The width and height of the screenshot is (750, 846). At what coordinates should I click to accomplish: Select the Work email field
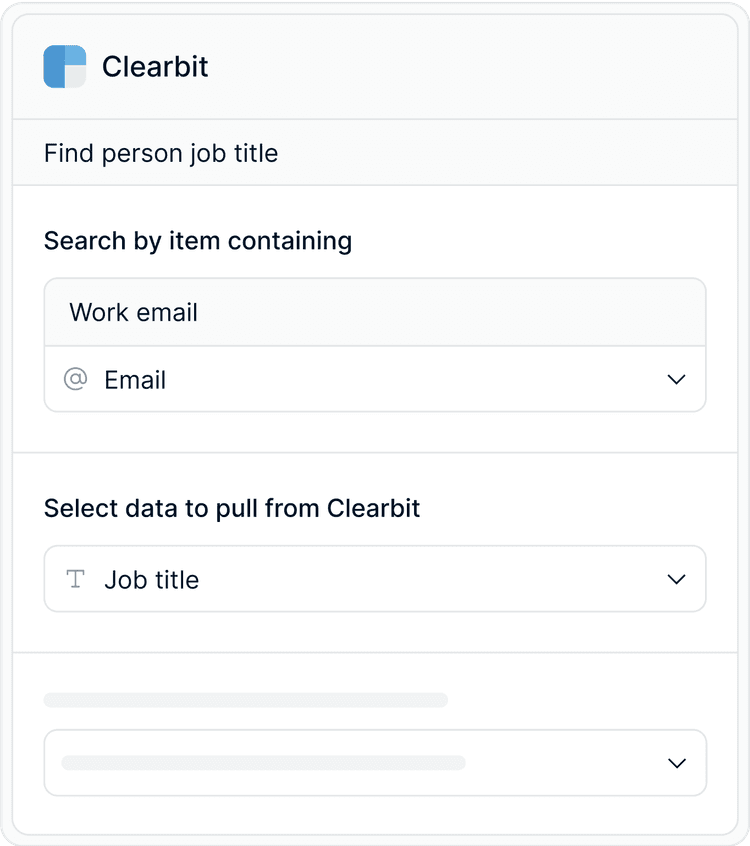[x=375, y=312]
